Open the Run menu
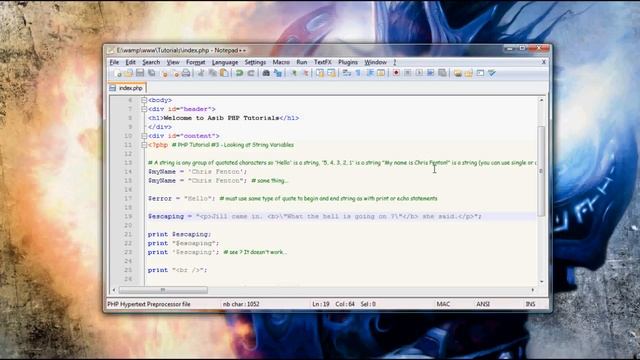640x360 pixels. (302, 62)
